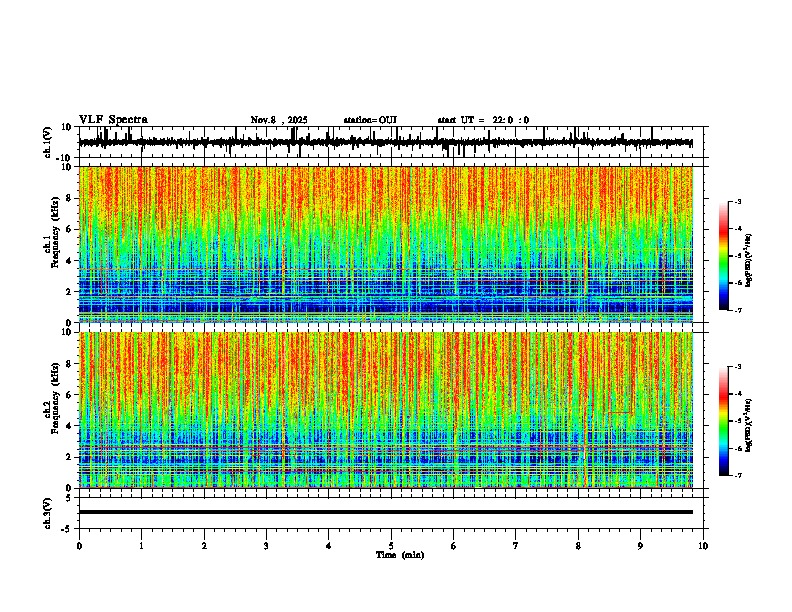
Task: Click tick label 3 on the Time axis
Action: tap(266, 546)
